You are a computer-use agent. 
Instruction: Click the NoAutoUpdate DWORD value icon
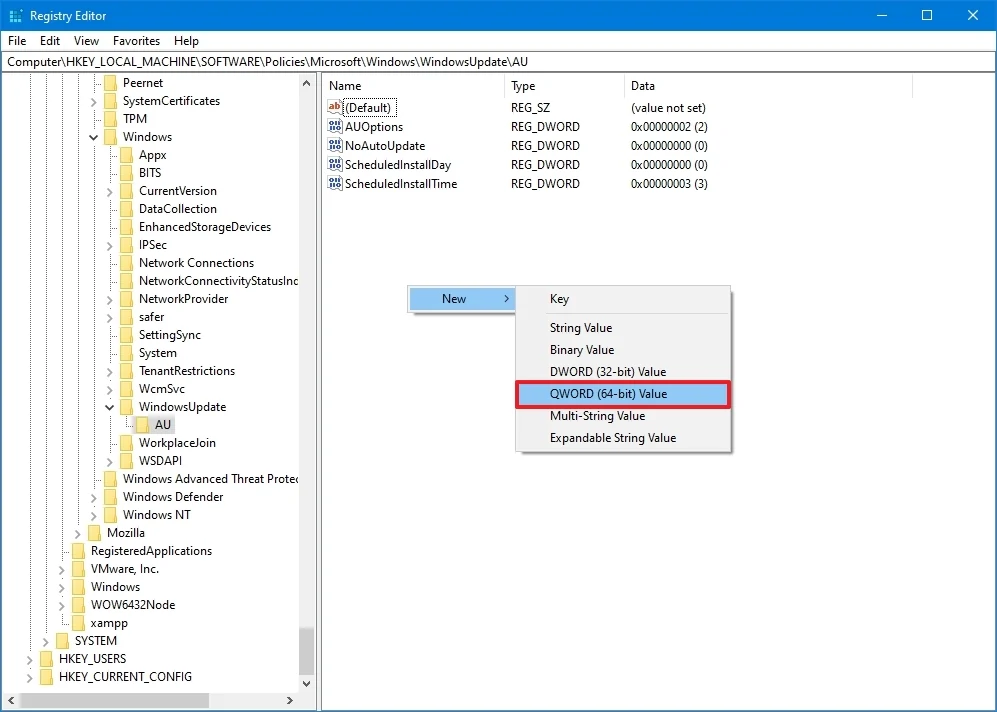point(334,145)
